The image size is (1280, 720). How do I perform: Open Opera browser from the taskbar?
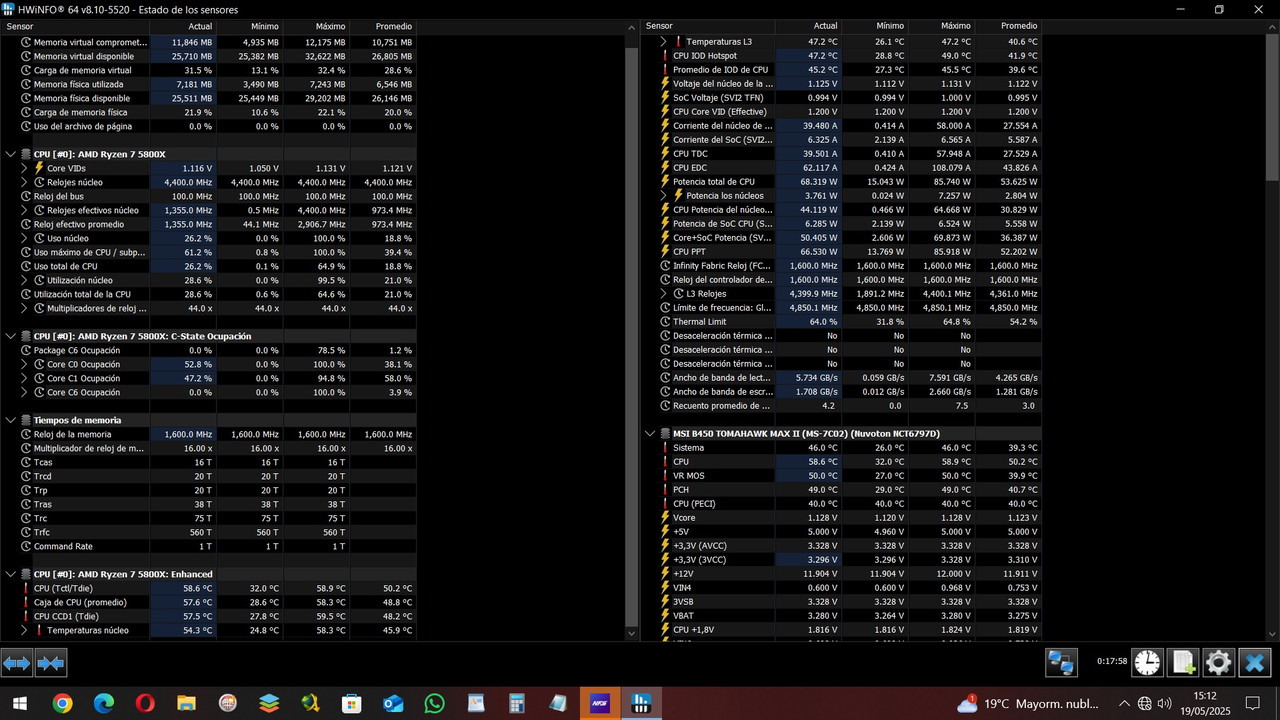point(145,704)
